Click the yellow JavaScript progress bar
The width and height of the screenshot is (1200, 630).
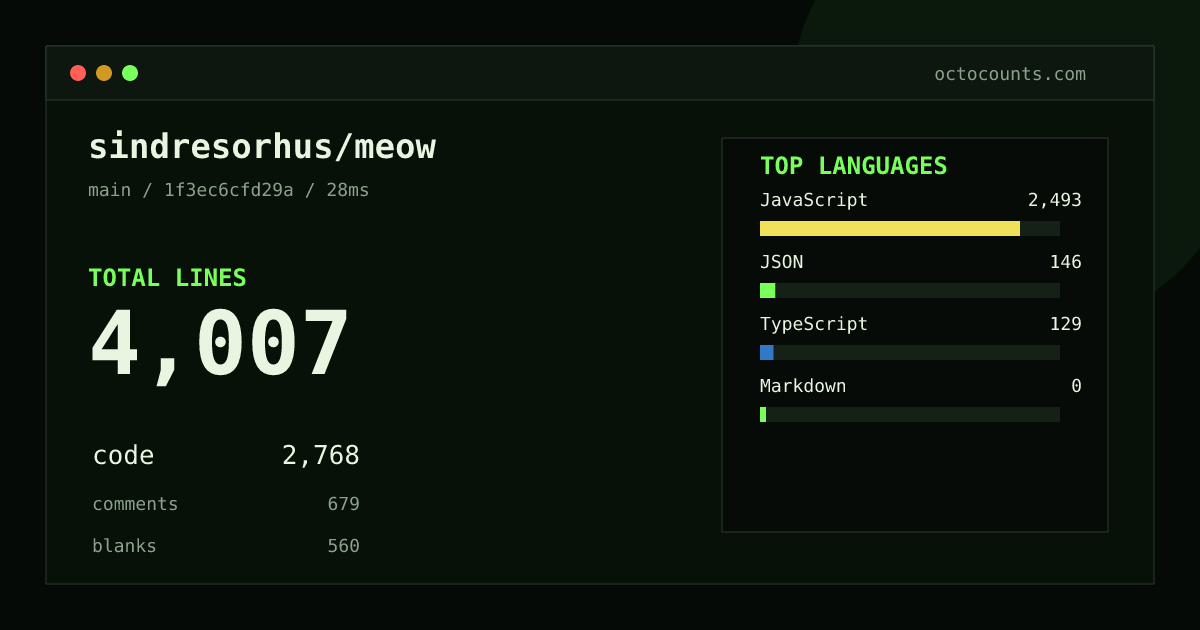[890, 228]
